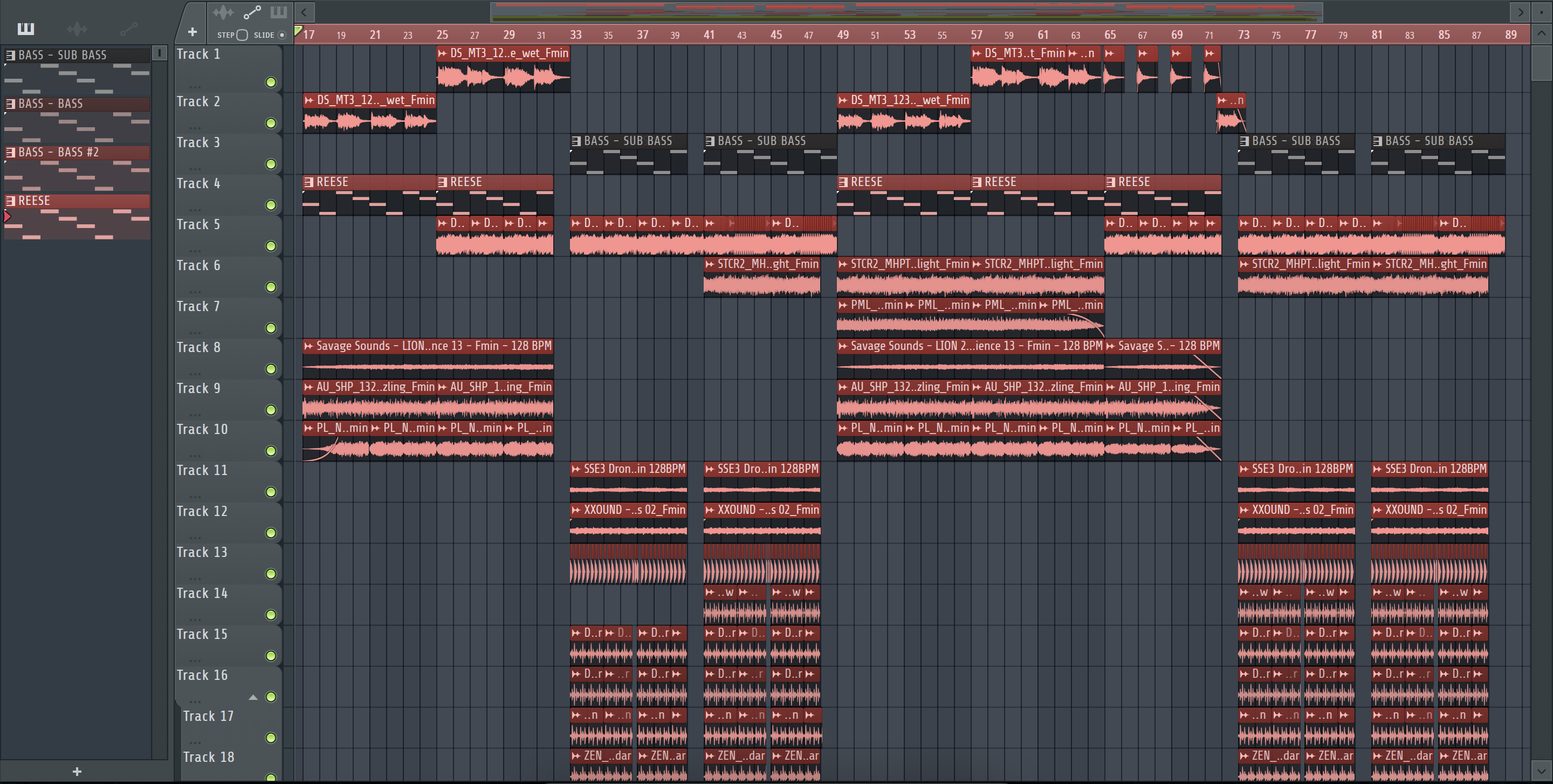
Task: Open the menu of the first BASS - SUB BASS clip on Track 3
Action: click(576, 141)
